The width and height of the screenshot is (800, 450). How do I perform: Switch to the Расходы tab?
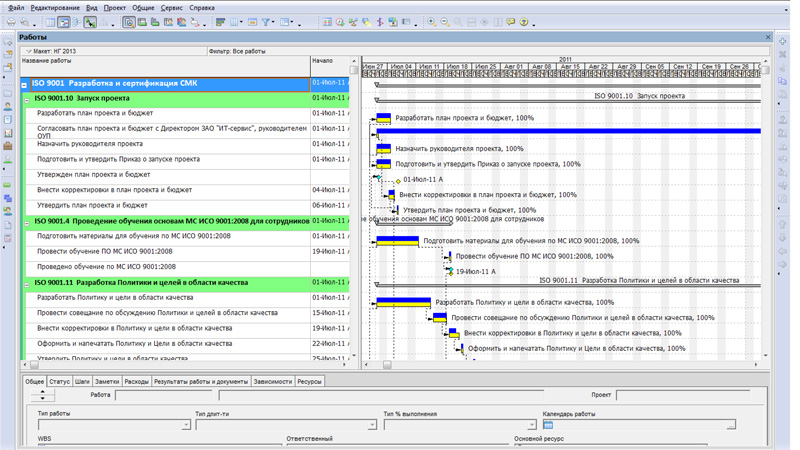pyautogui.click(x=136, y=381)
